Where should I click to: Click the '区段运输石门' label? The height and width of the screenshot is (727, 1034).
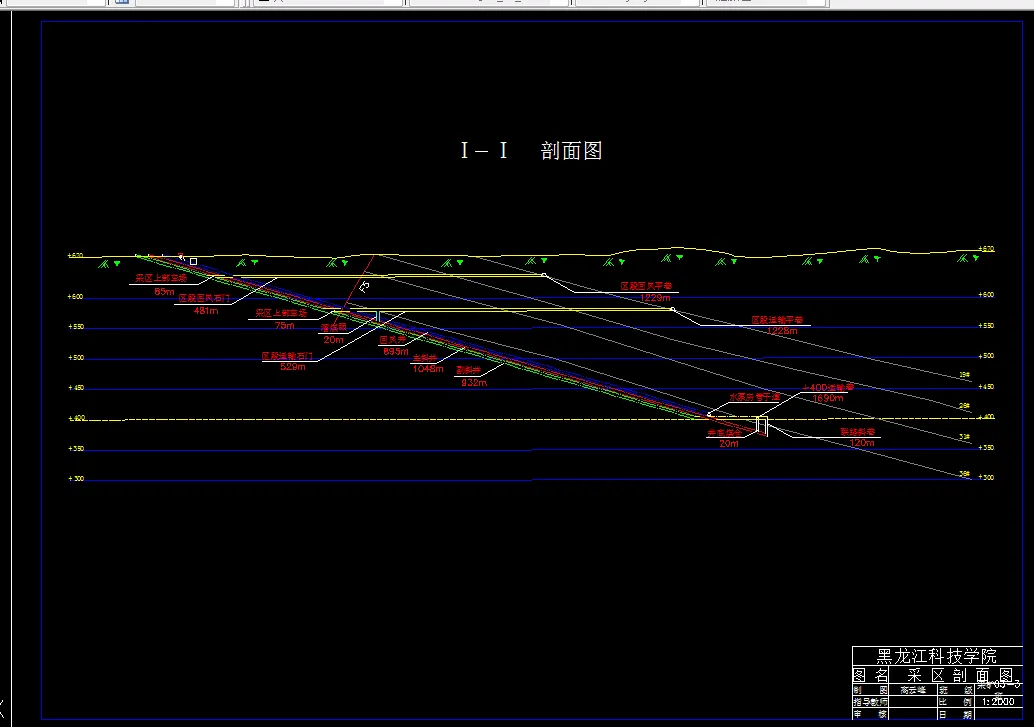click(x=287, y=356)
